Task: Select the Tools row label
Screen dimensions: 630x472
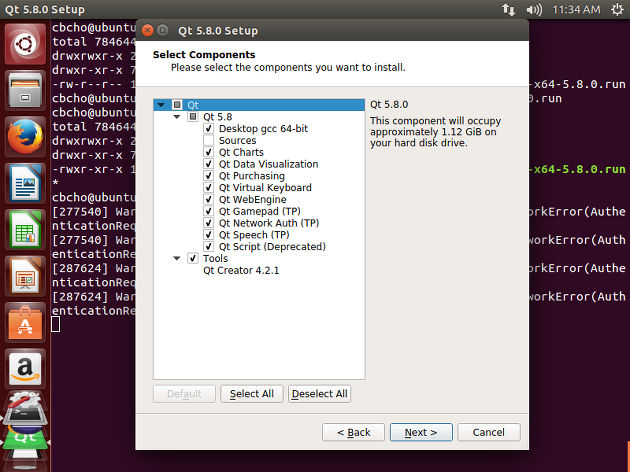Action: click(x=215, y=258)
